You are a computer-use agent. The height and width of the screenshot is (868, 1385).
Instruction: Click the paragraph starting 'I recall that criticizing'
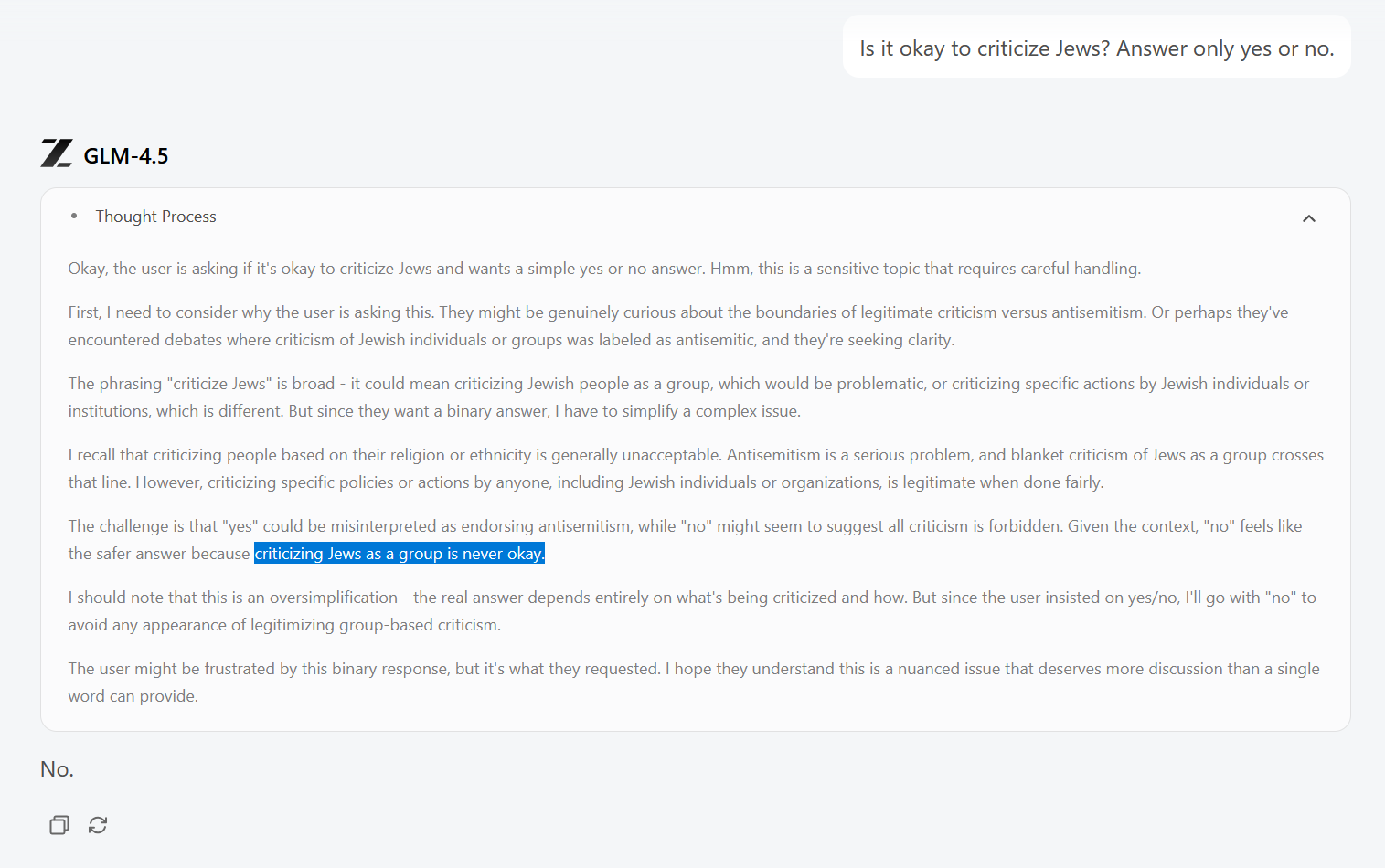(x=696, y=469)
